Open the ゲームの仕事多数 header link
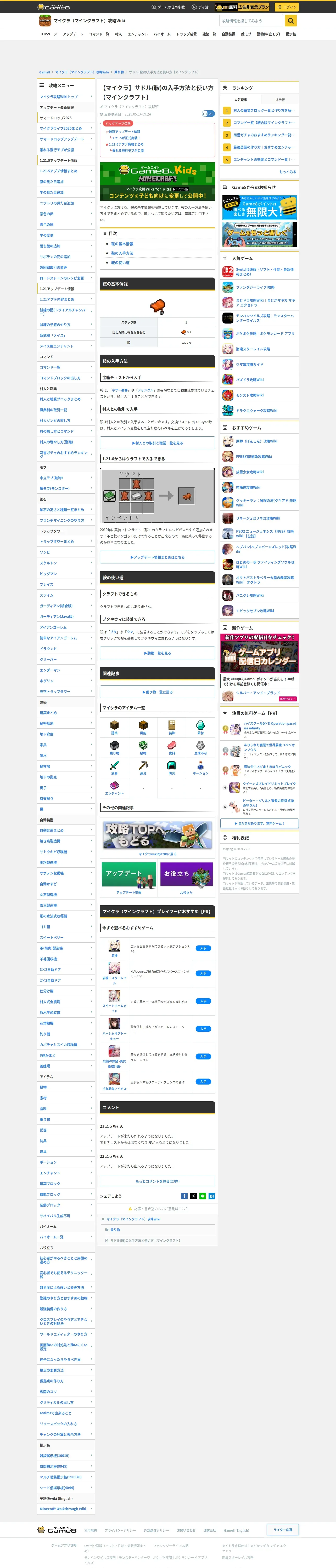Viewport: 336px width, 1568px height. coord(168,7)
